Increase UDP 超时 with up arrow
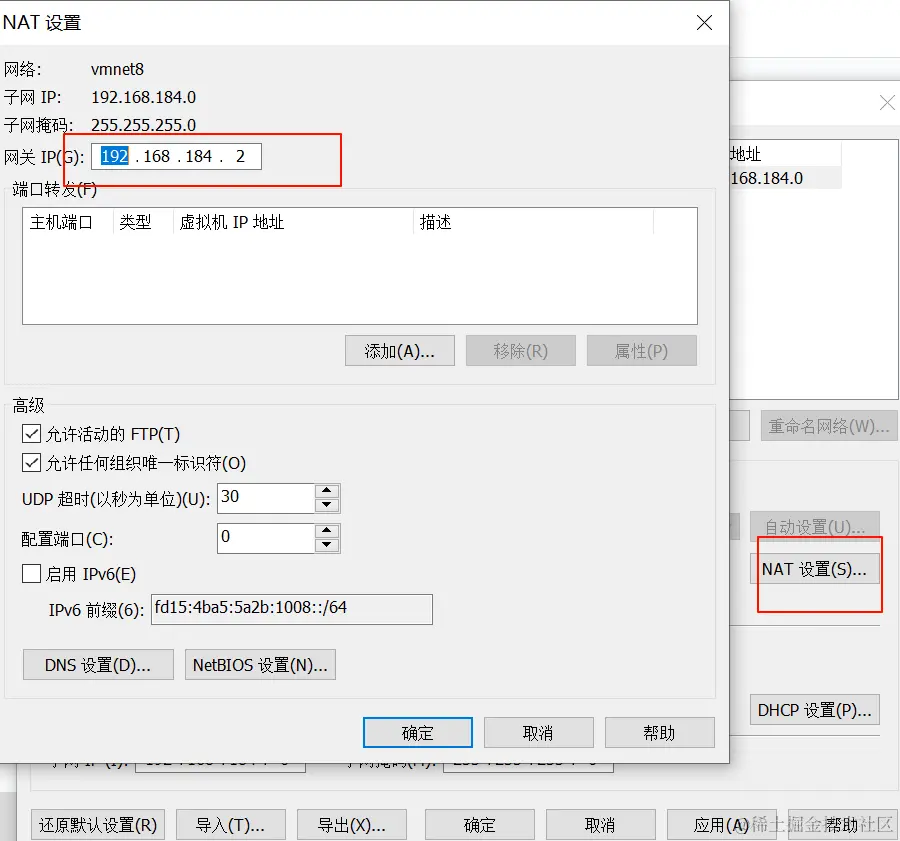This screenshot has height=841, width=900. point(327,491)
